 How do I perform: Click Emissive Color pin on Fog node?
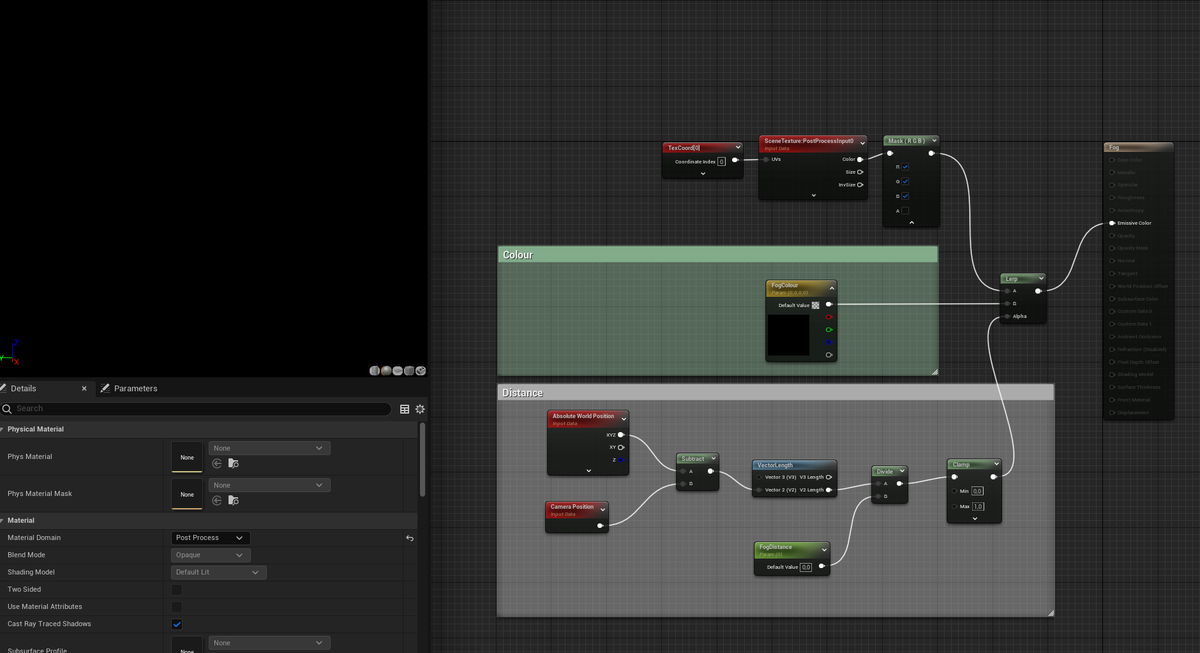pos(1112,223)
